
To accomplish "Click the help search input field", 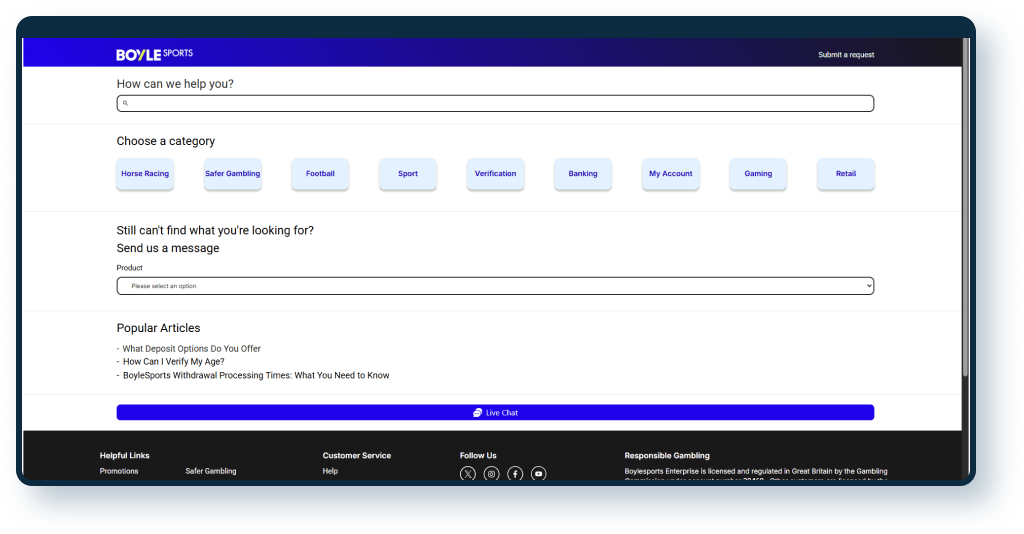I will pyautogui.click(x=500, y=103).
